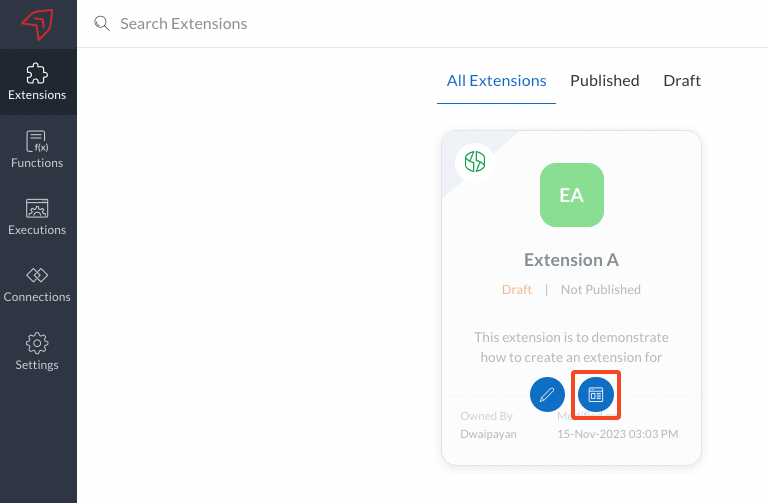The width and height of the screenshot is (768, 503).
Task: Click the green EA extension avatar
Action: pyautogui.click(x=571, y=195)
